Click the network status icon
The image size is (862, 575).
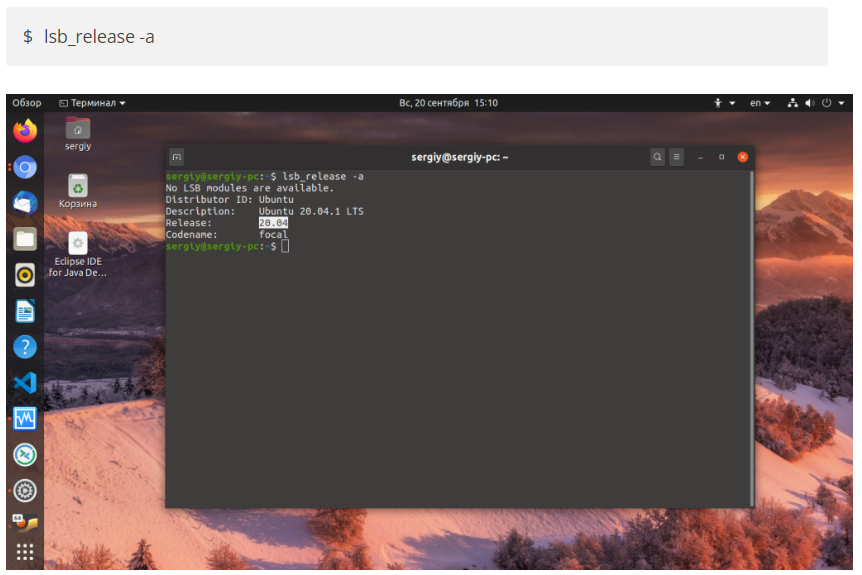(792, 103)
